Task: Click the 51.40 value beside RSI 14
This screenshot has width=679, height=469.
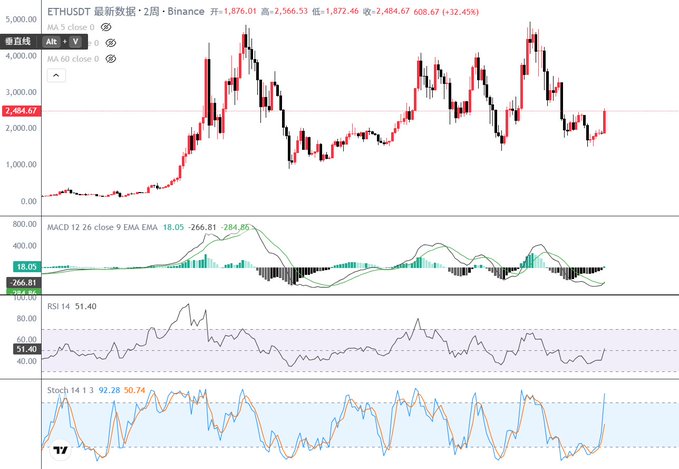Action: 86,306
